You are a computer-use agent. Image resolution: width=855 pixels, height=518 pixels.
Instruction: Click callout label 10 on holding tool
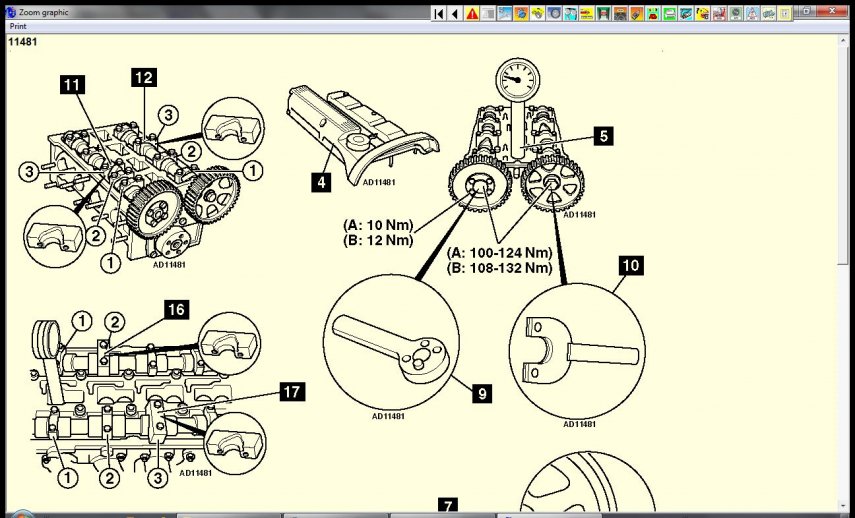[x=631, y=266]
